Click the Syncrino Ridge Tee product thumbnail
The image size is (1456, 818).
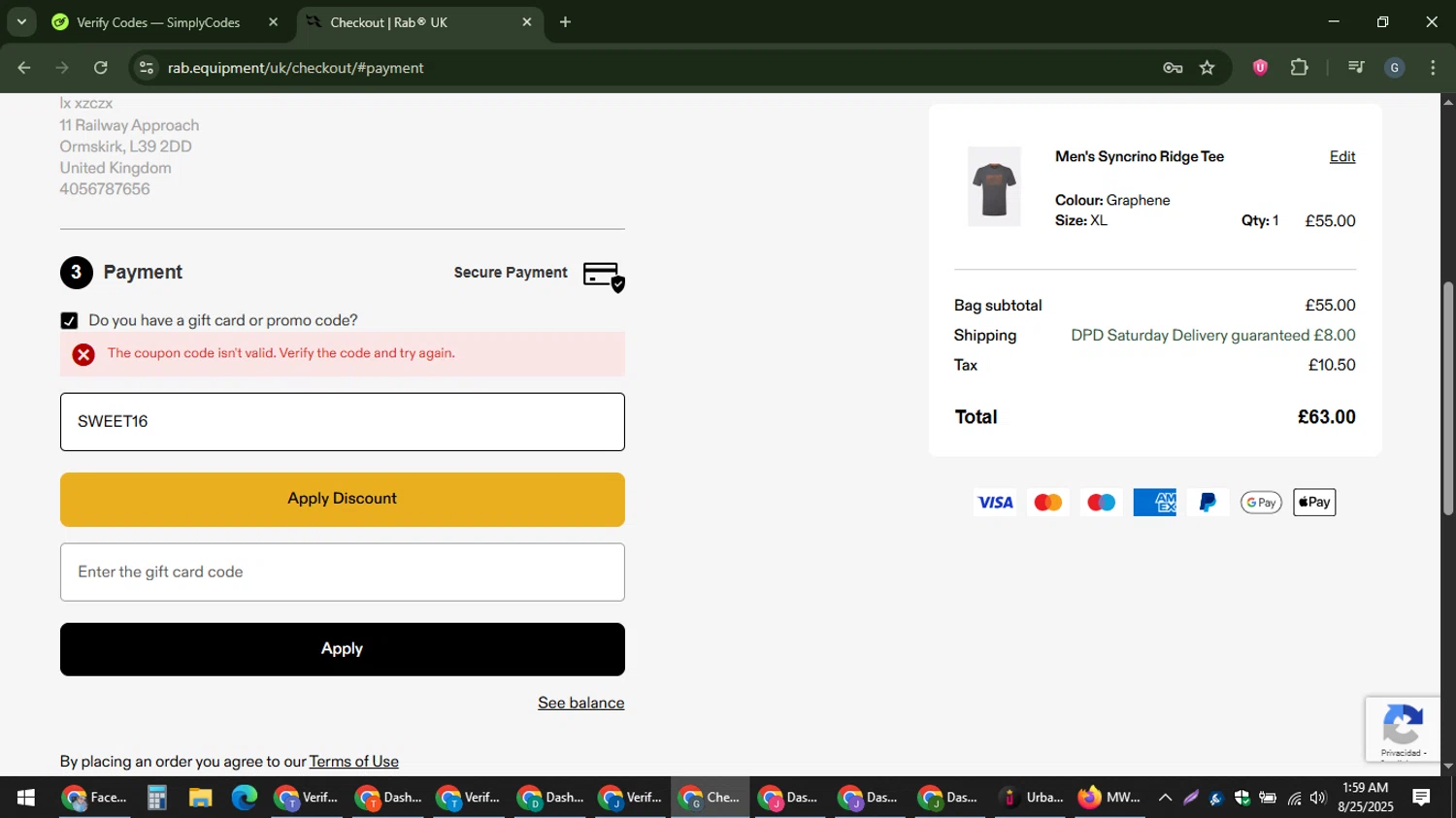[x=994, y=186]
